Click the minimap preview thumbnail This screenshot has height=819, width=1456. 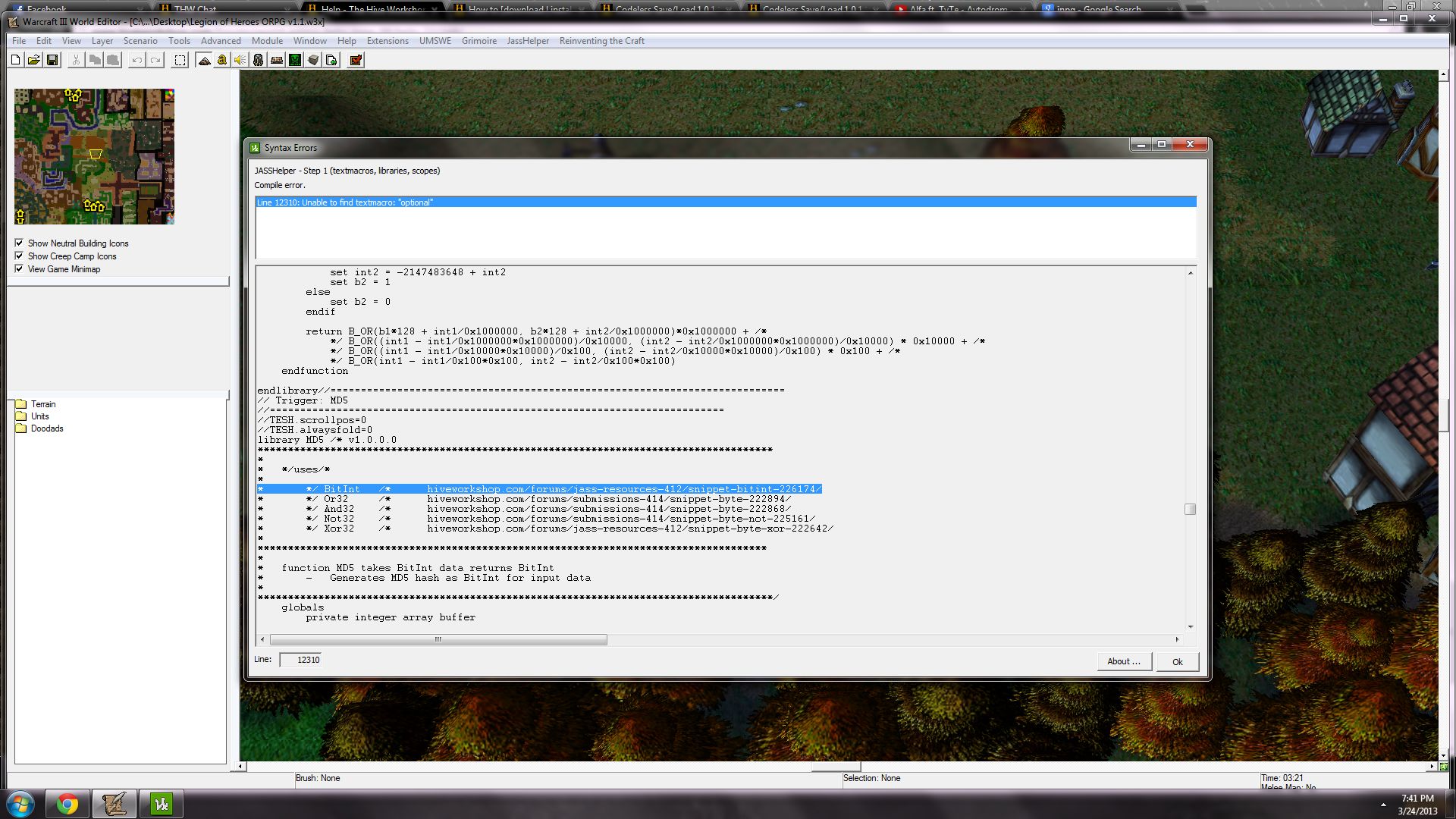pos(94,156)
